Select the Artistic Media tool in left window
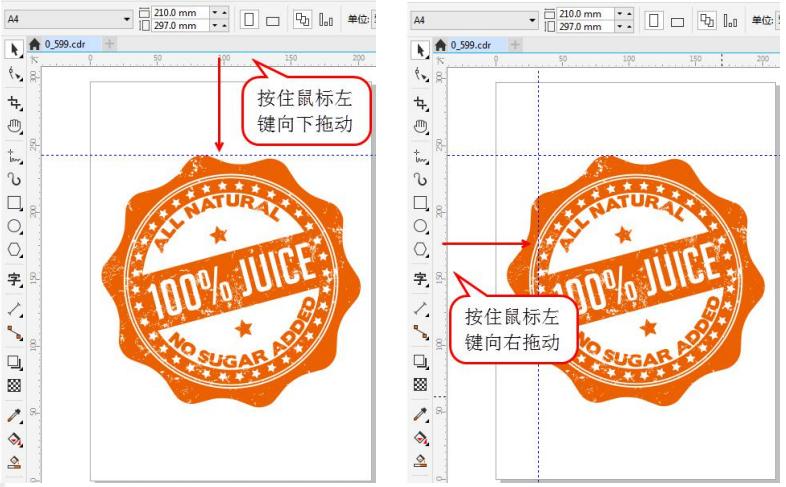786x487 pixels. [x=15, y=179]
